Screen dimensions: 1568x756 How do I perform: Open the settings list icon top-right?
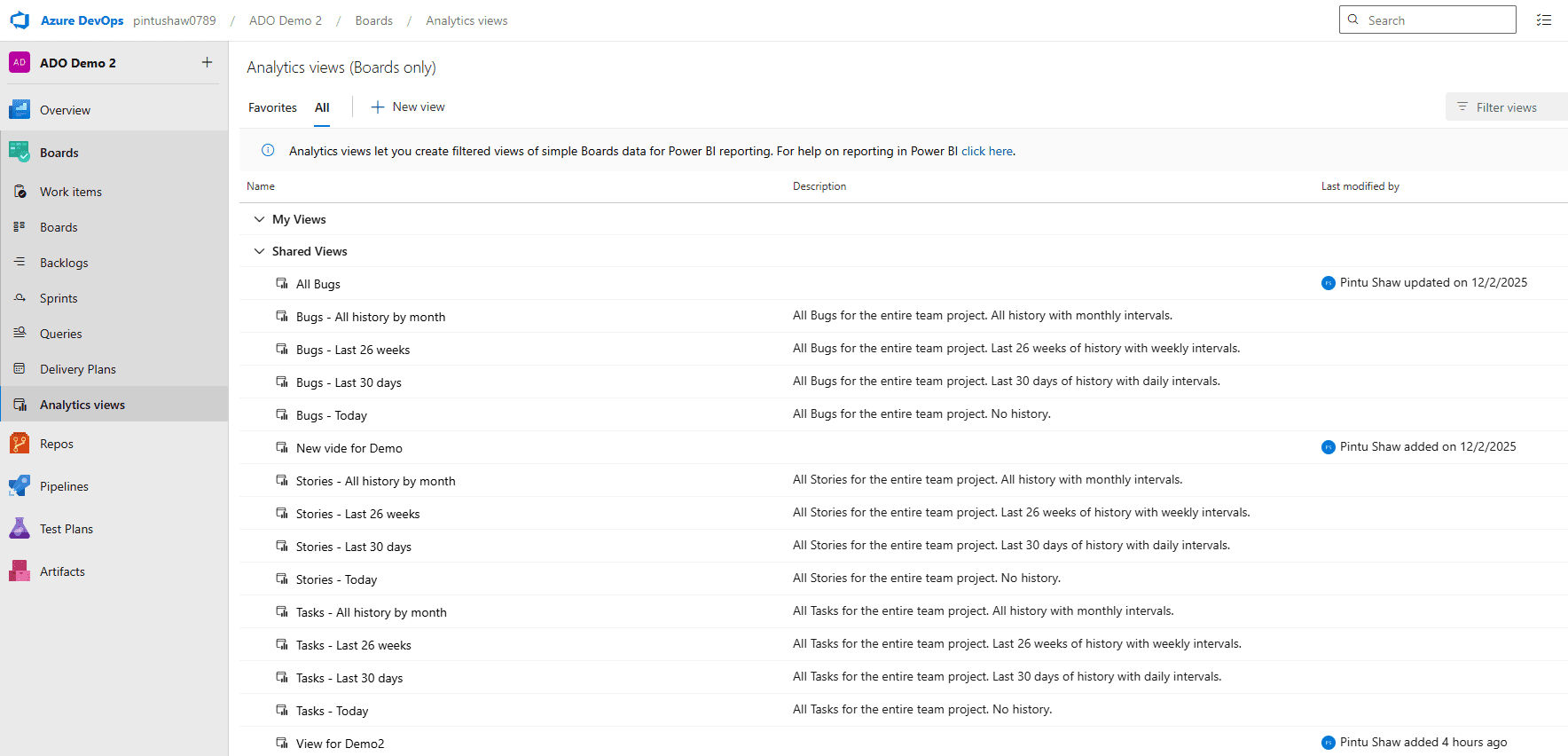pos(1544,20)
